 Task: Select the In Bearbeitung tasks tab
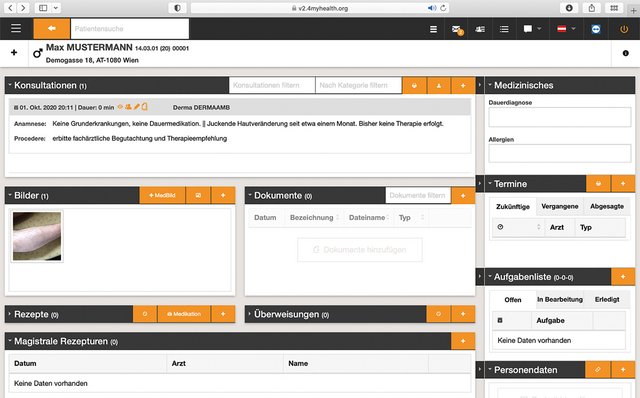tap(560, 300)
